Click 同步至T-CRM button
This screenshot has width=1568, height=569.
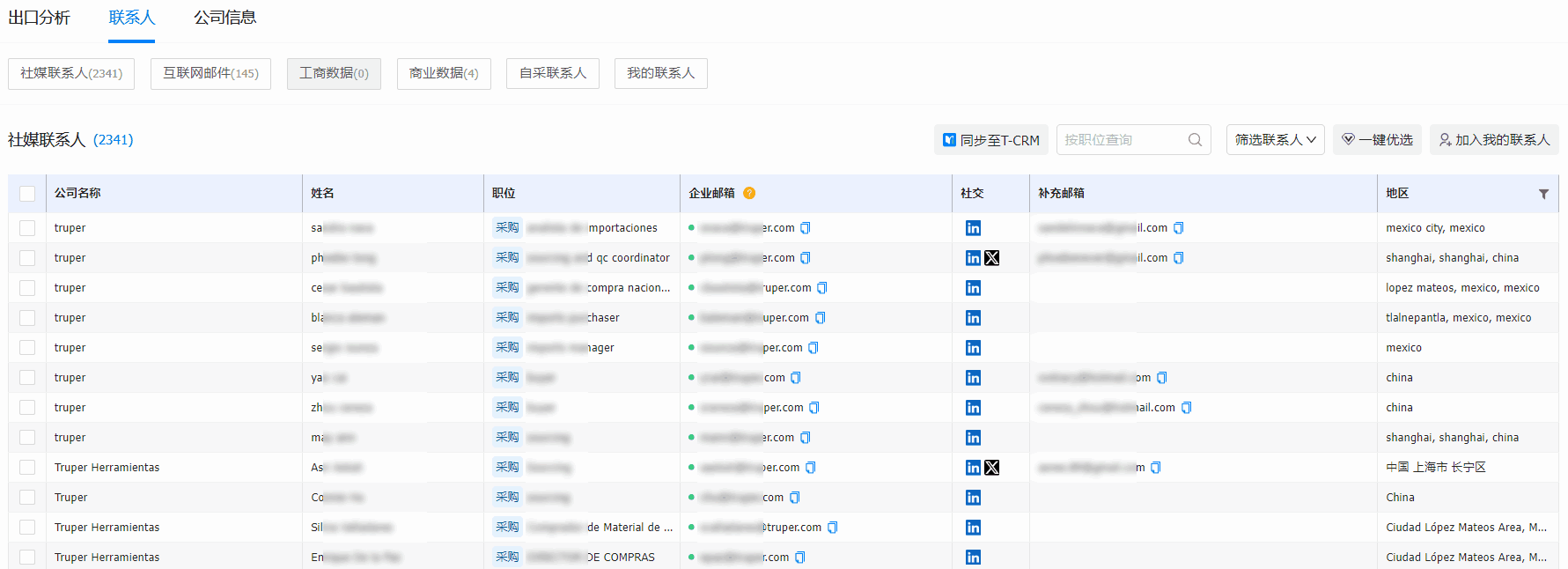(990, 140)
